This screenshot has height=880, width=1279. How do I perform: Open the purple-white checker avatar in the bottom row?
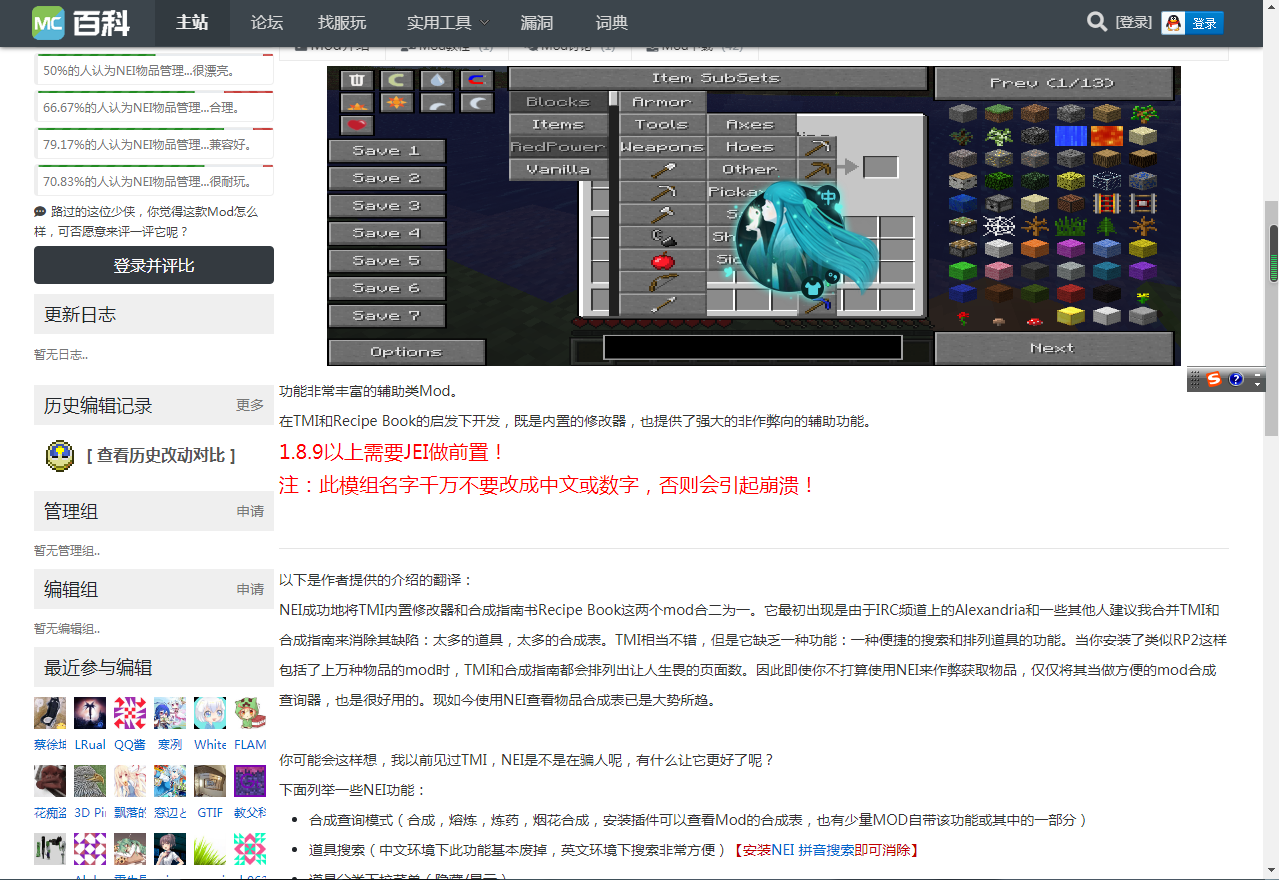[90, 849]
